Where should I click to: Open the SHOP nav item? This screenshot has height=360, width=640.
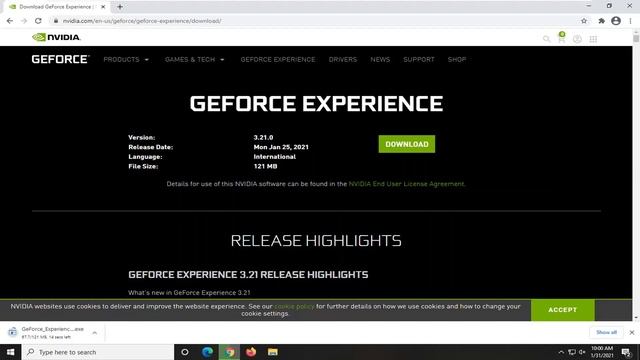(457, 60)
